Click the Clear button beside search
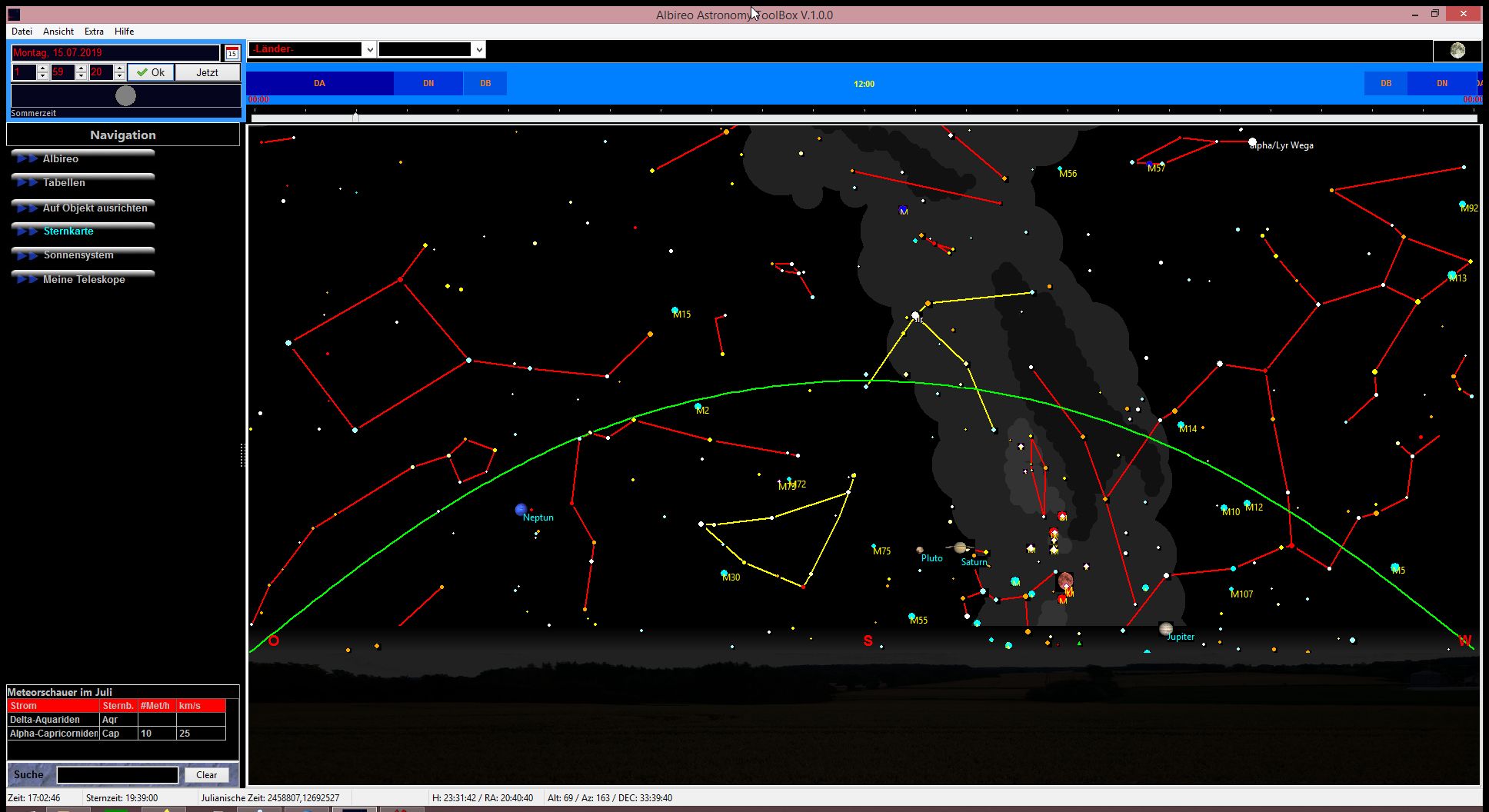The height and width of the screenshot is (812, 1489). click(206, 775)
